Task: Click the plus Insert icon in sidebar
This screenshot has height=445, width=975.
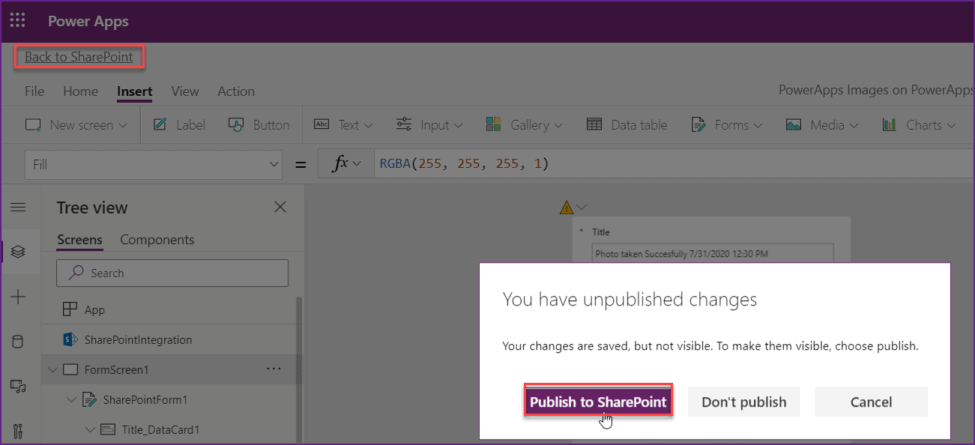Action: (x=18, y=297)
